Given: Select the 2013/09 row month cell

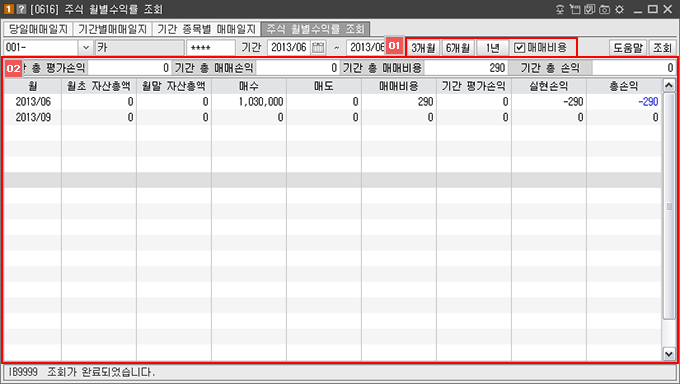Looking at the screenshot, I should tap(33, 117).
